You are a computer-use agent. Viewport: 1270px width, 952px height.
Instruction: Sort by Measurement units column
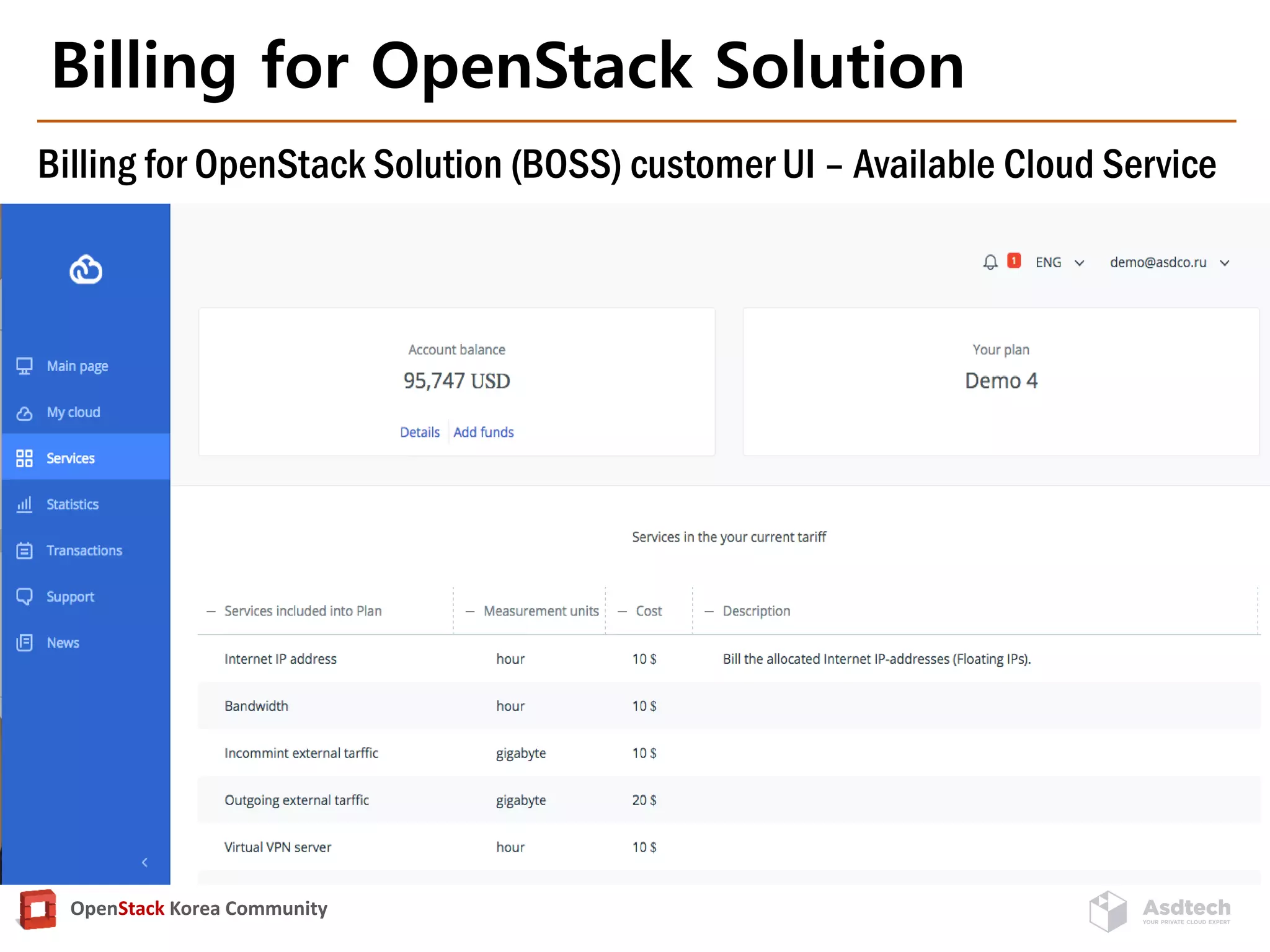click(541, 611)
